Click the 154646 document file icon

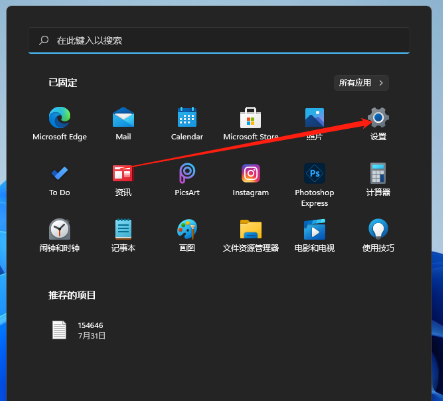click(59, 330)
